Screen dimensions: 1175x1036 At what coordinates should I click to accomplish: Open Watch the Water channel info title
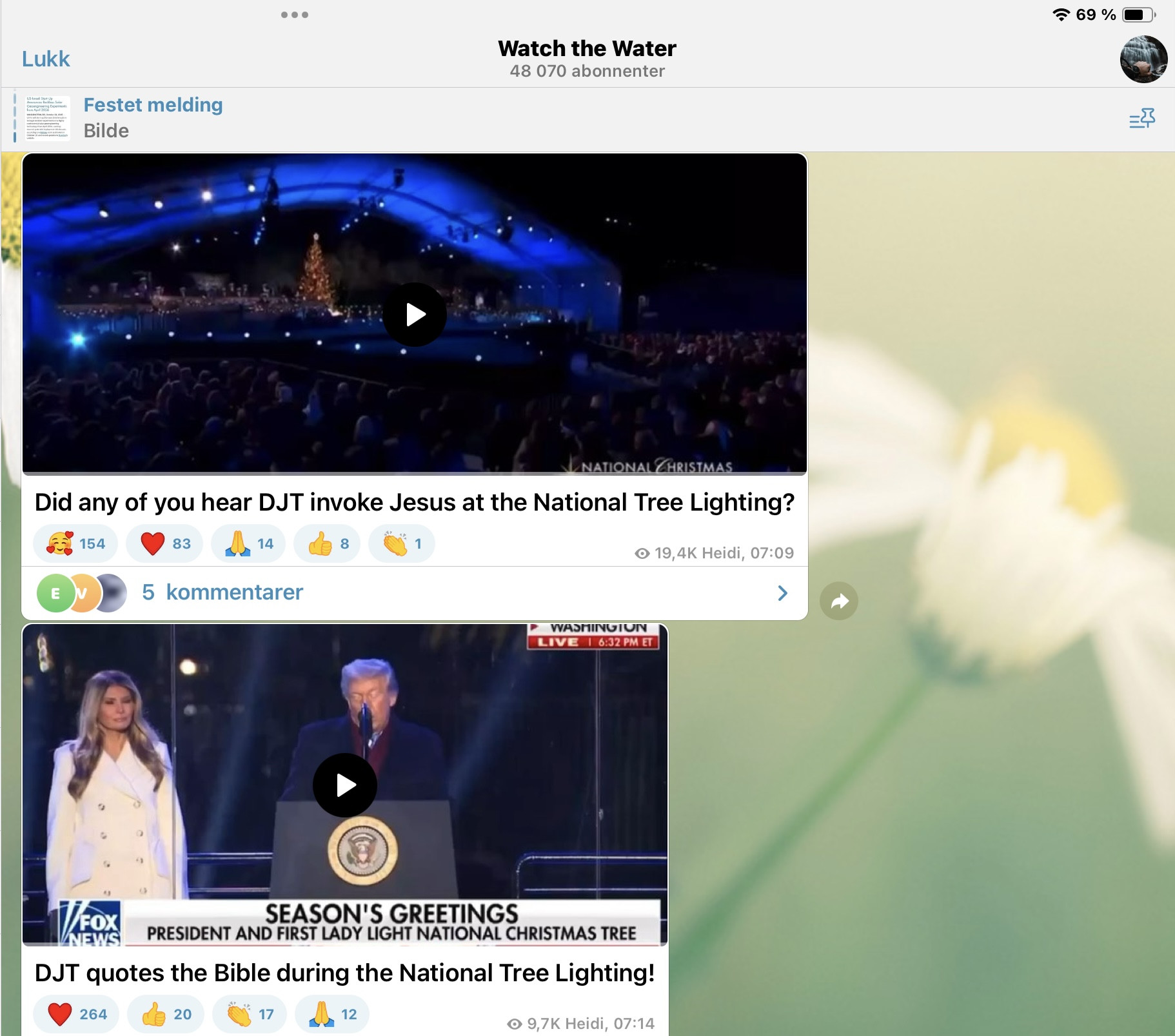click(x=587, y=49)
